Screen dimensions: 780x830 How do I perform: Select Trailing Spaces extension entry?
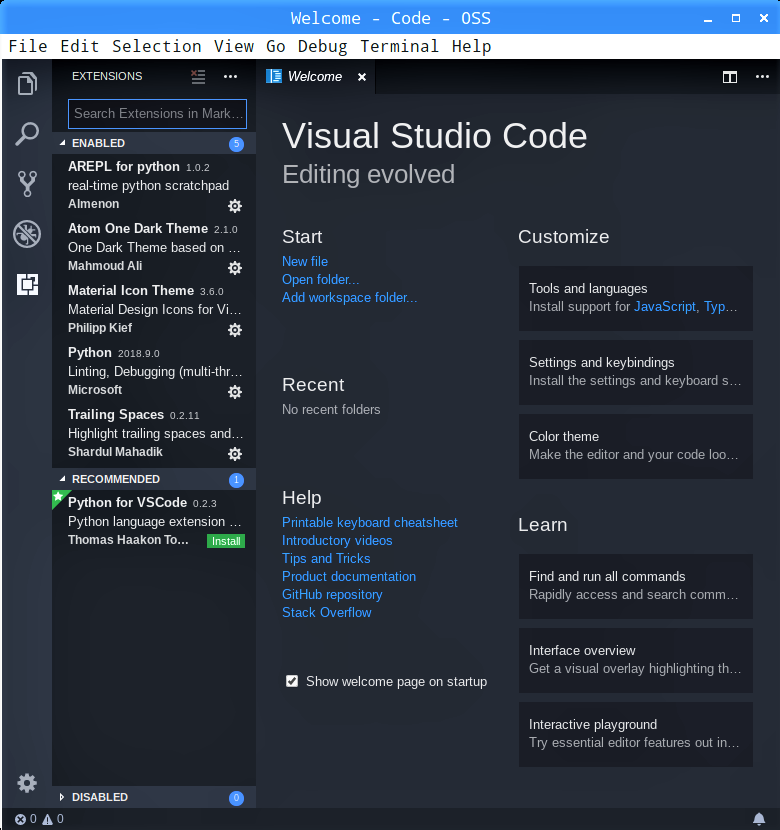click(x=153, y=433)
